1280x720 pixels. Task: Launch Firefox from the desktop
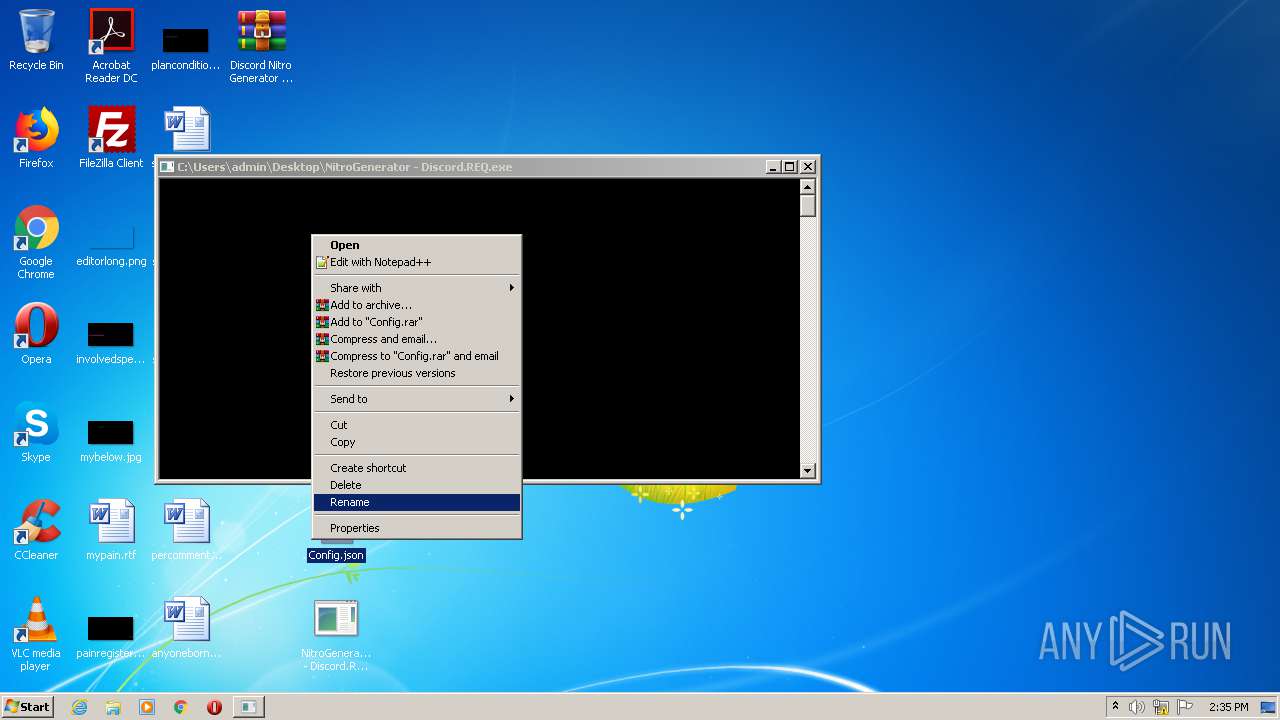point(36,138)
